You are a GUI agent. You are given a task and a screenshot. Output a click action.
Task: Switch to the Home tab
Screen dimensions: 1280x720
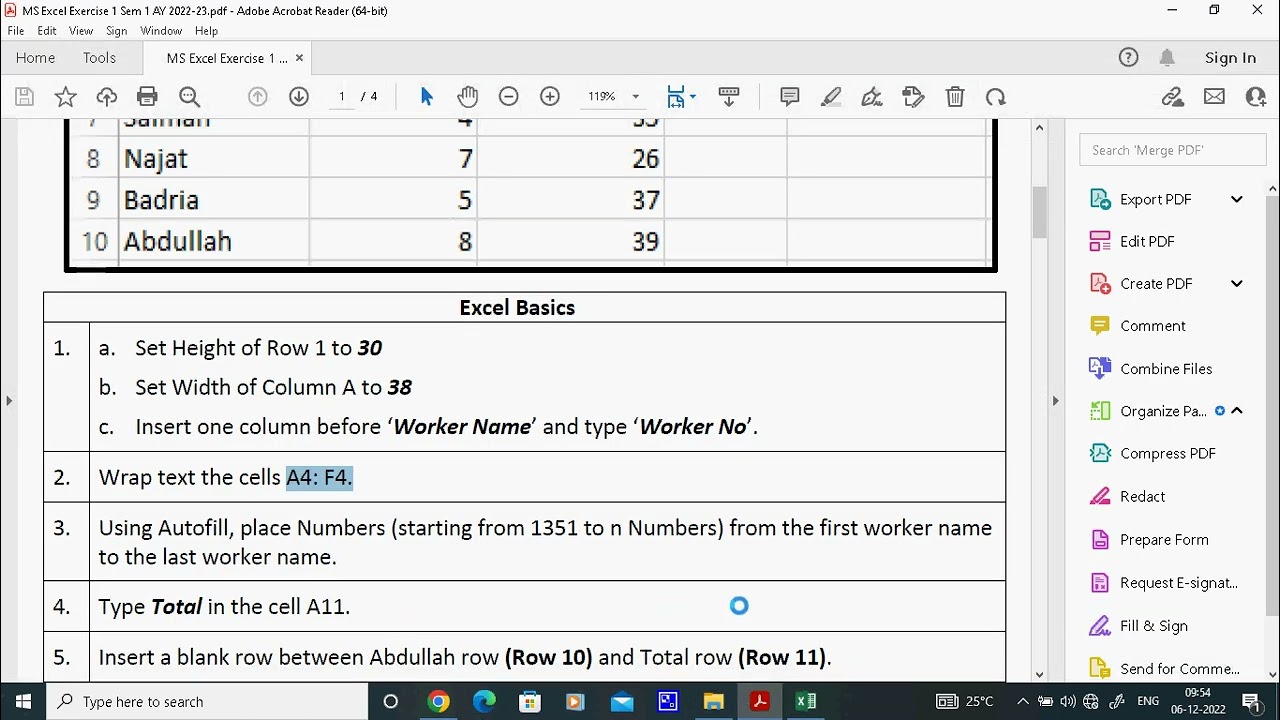pyautogui.click(x=35, y=58)
